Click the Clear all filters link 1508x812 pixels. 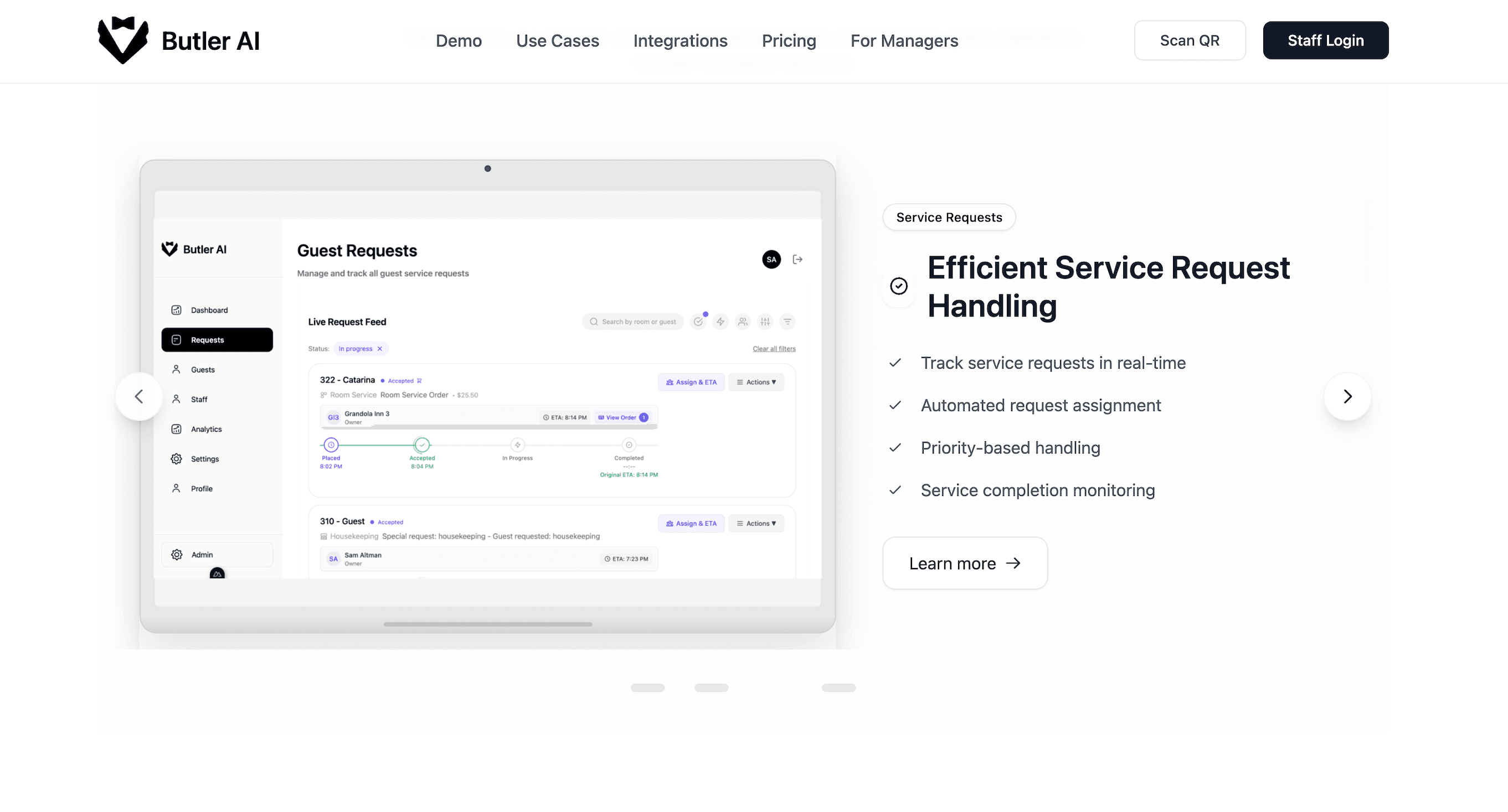tap(774, 348)
